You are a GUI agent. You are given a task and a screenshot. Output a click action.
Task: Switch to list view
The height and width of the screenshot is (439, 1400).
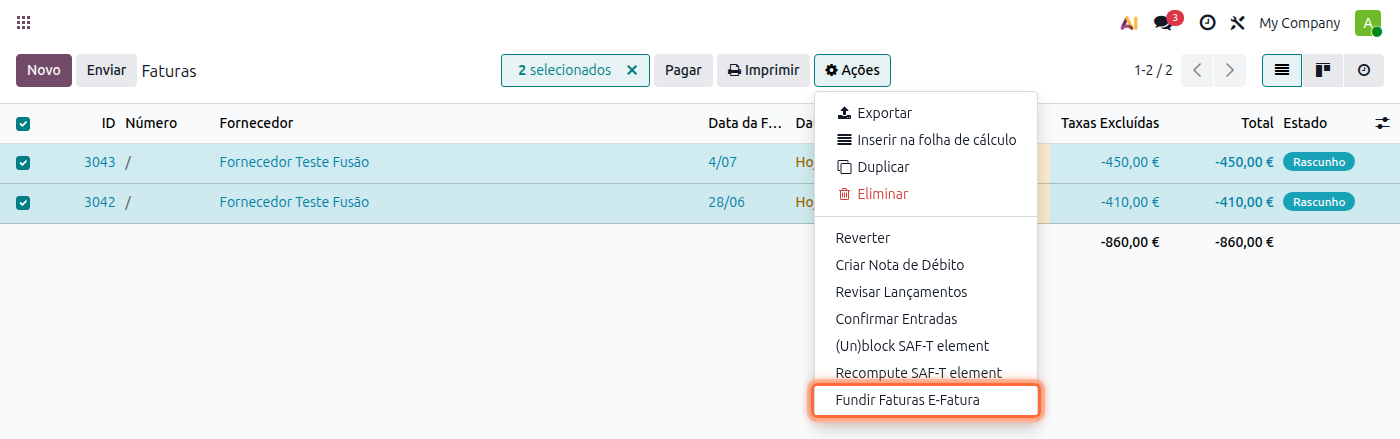click(1281, 71)
